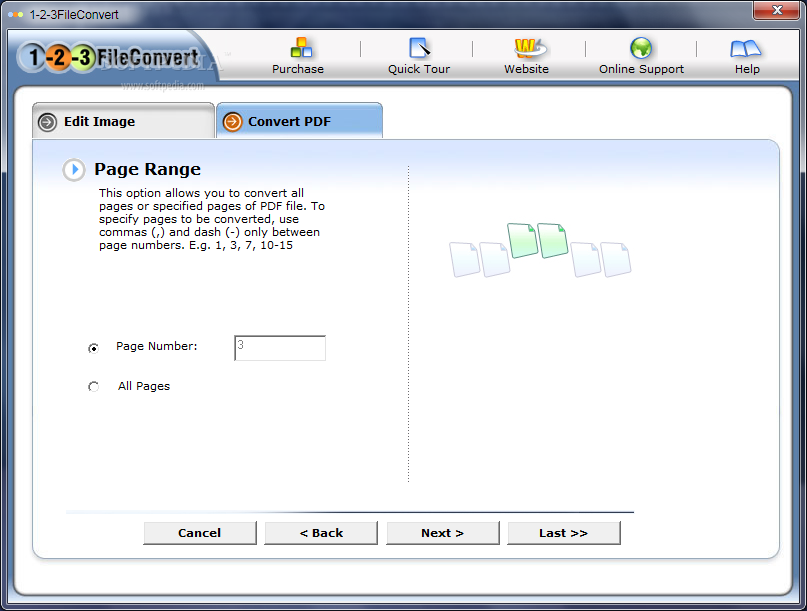
Task: Click the Page Range heading
Action: point(147,169)
